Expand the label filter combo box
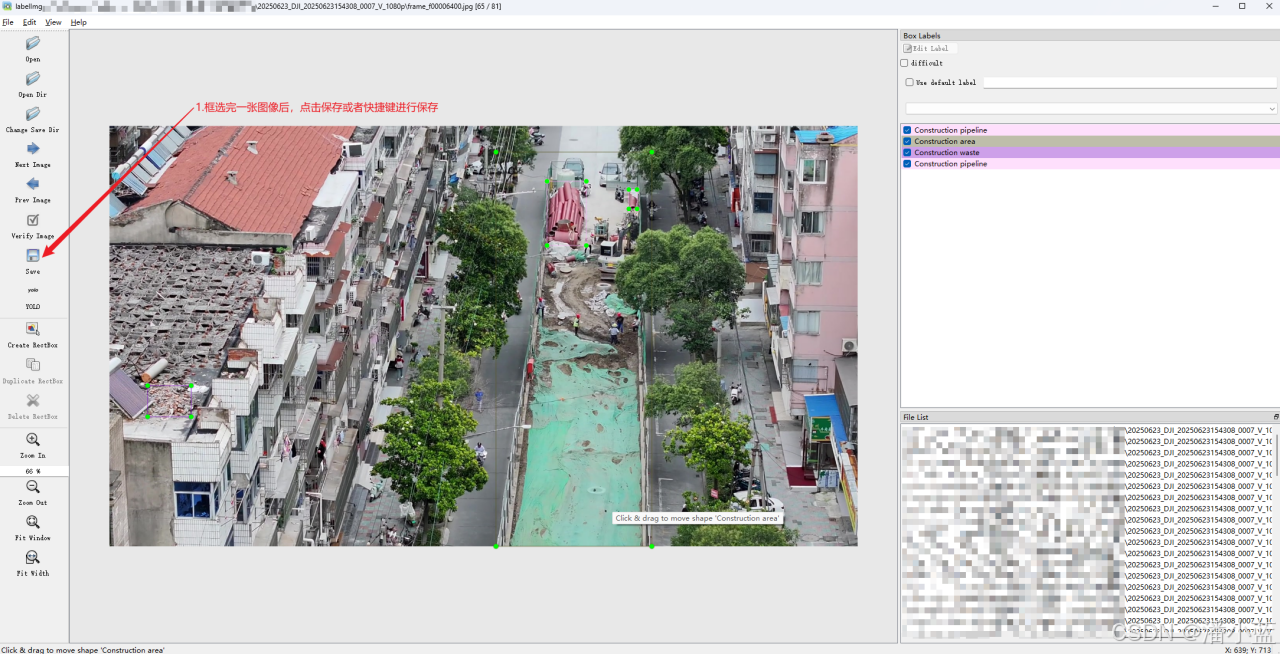1280x654 pixels. click(x=1091, y=108)
